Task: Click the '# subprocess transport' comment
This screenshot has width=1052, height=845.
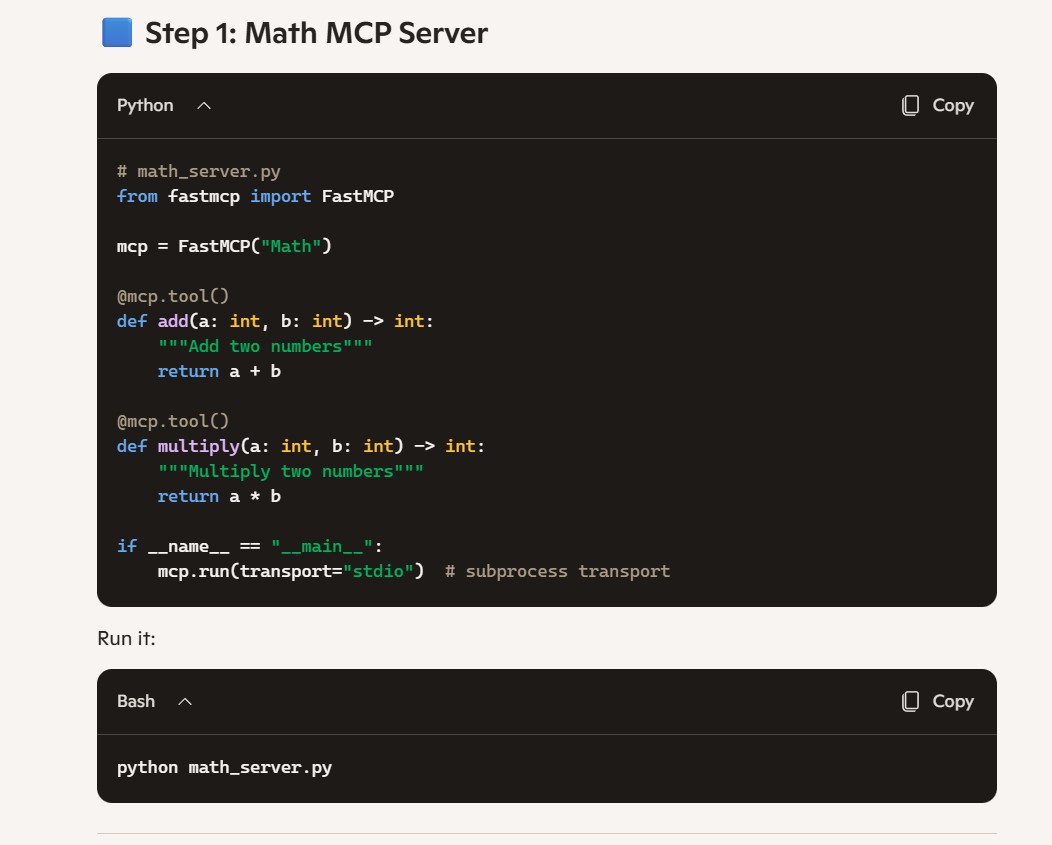Action: [558, 571]
